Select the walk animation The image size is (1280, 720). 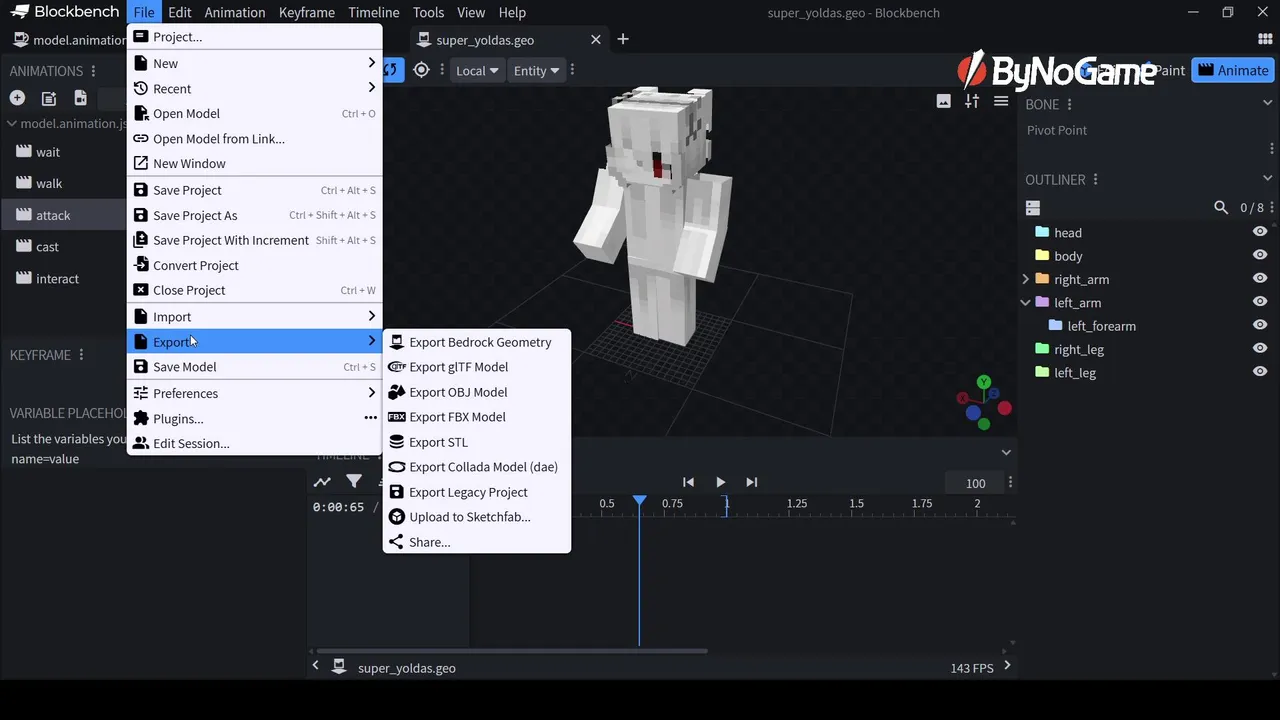[63, 183]
